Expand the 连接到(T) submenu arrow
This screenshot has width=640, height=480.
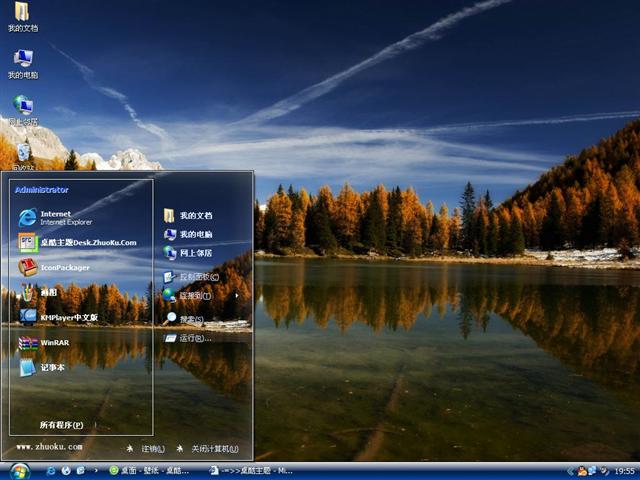coord(236,296)
